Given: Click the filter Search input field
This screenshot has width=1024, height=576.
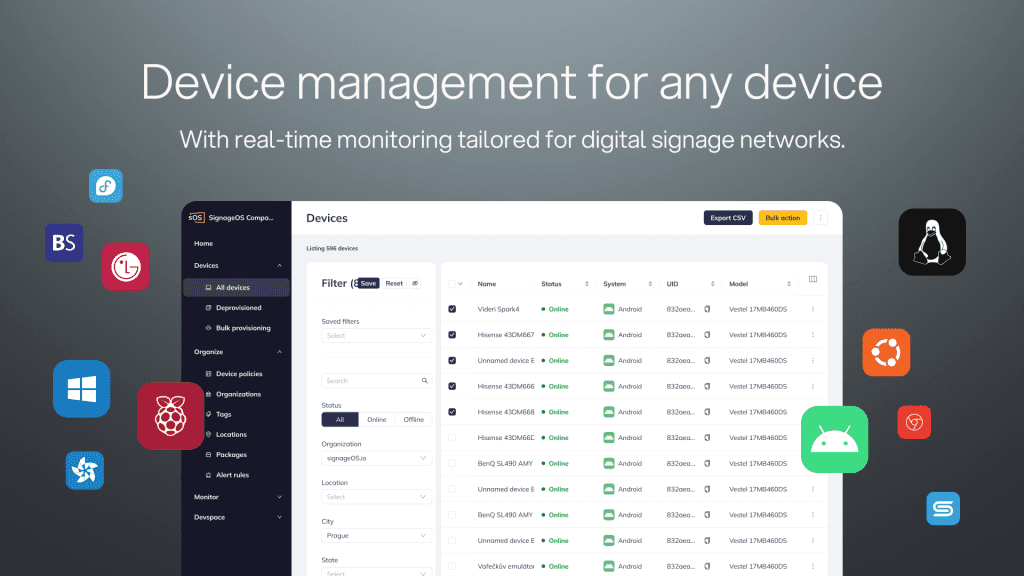Looking at the screenshot, I should (376, 381).
